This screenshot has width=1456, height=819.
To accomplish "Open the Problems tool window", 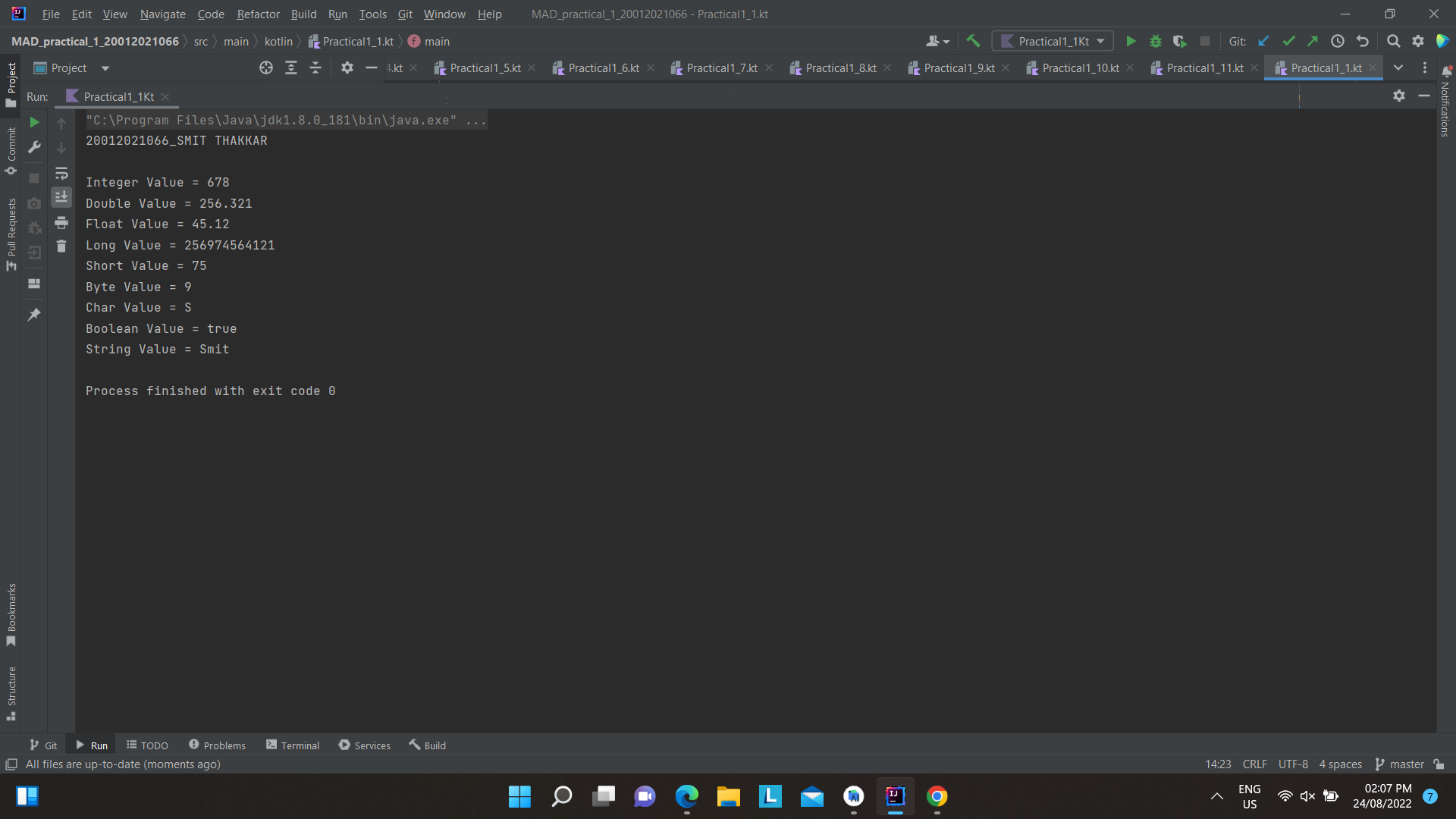I will tap(217, 745).
